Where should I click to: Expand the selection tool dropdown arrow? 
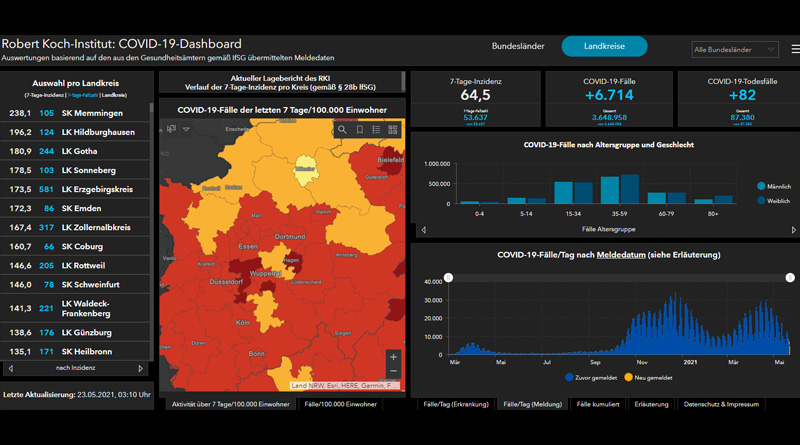click(186, 129)
